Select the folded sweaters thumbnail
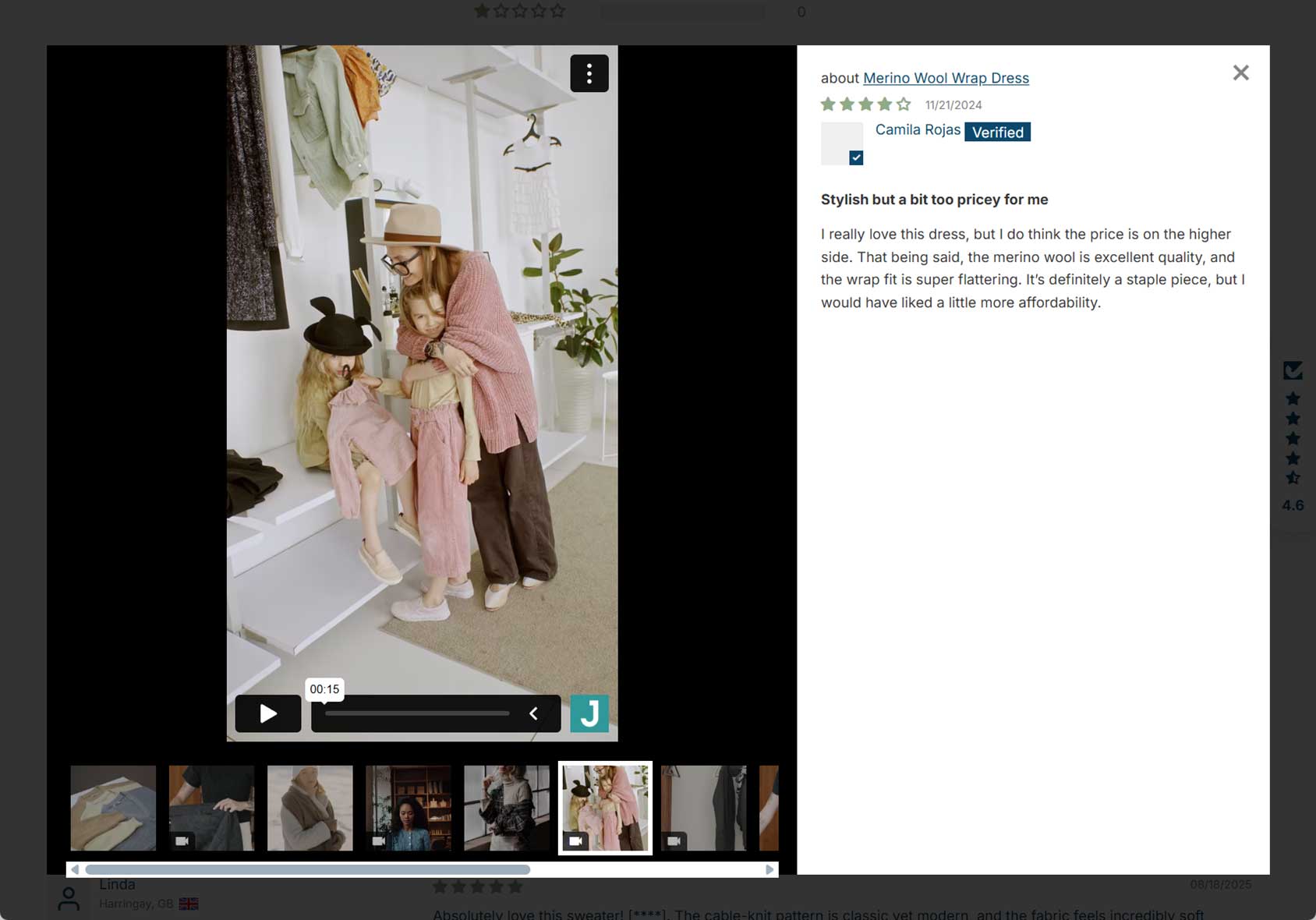Viewport: 1316px width, 920px height. (x=113, y=808)
